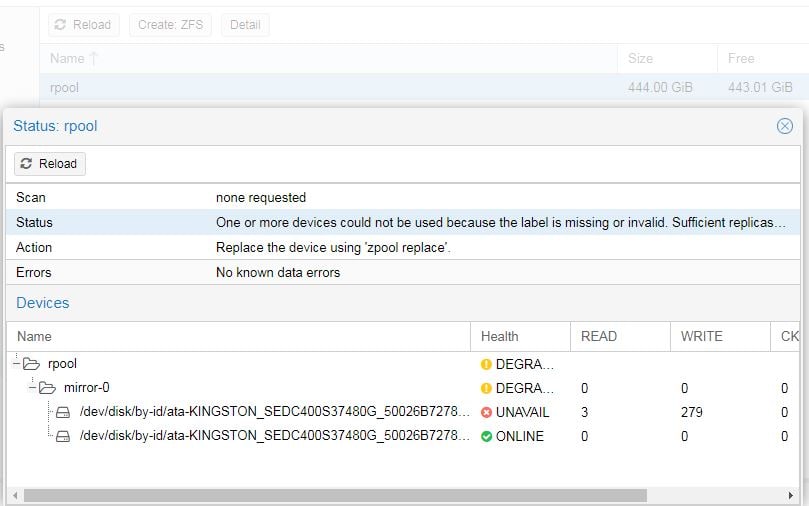Click the background Reload button
Image resolution: width=809 pixels, height=506 pixels.
click(84, 25)
